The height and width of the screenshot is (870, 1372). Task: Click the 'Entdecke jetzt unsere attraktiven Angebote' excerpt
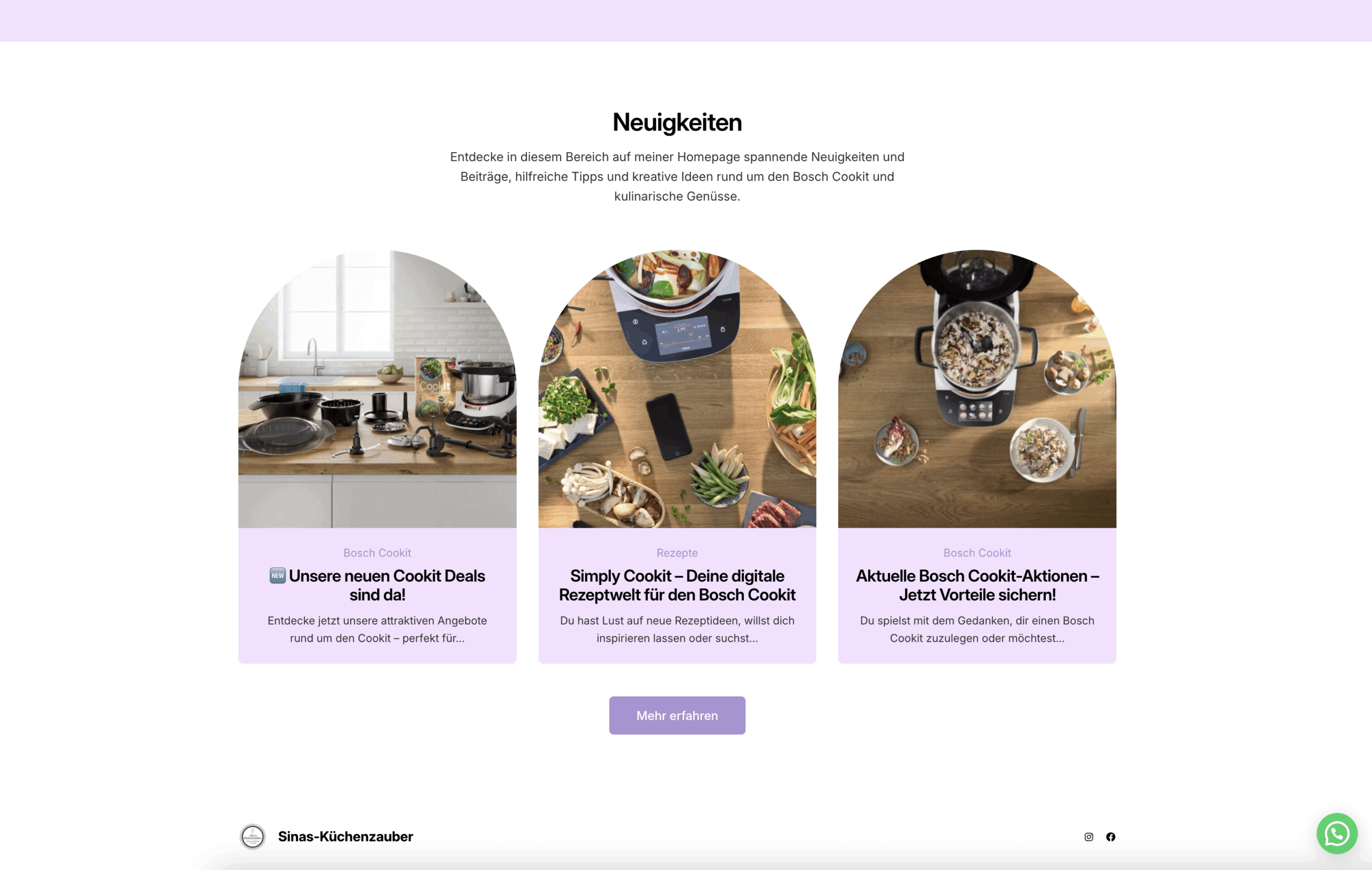377,629
